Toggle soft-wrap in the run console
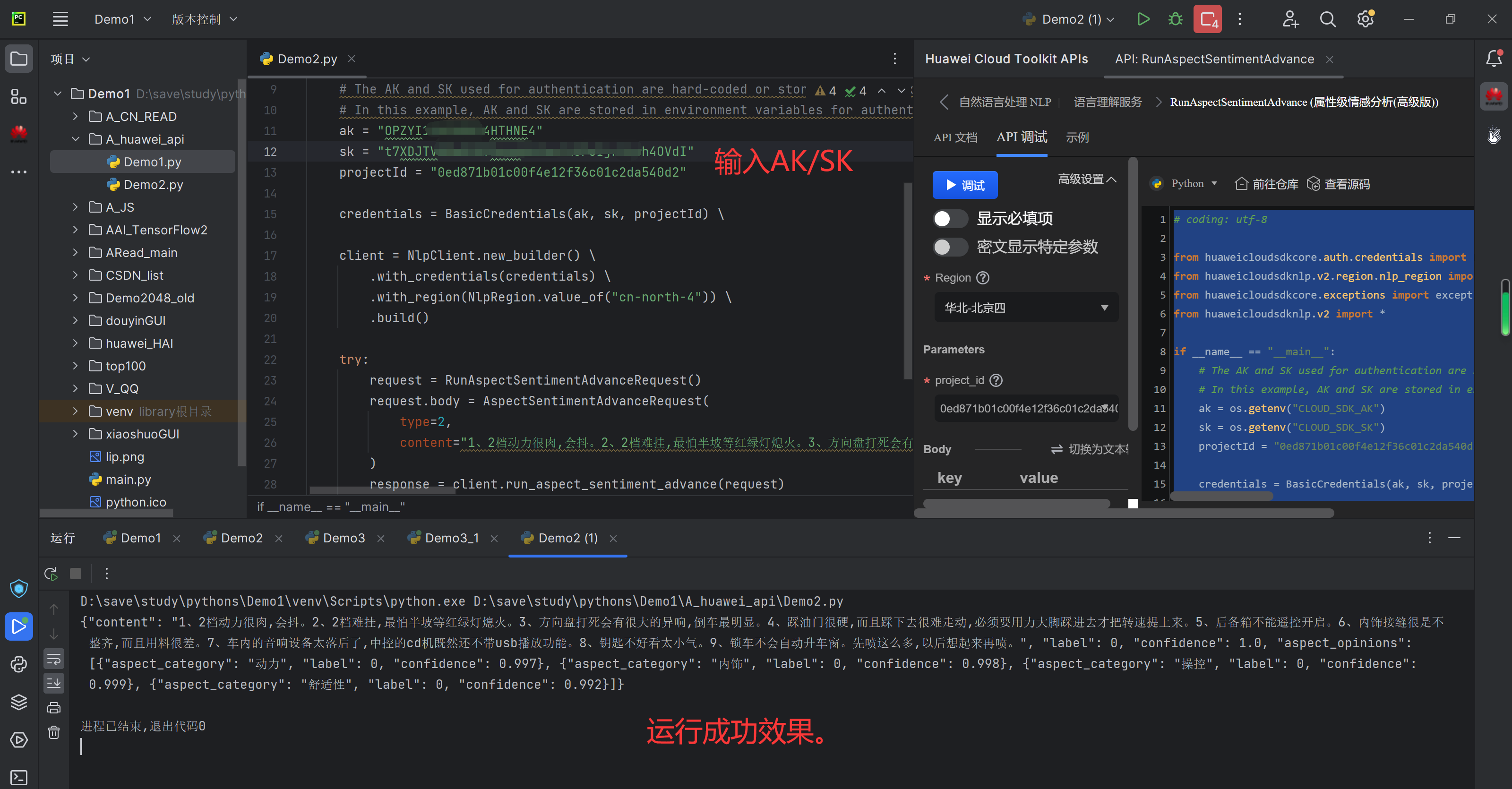The width and height of the screenshot is (1512, 789). pyautogui.click(x=53, y=658)
